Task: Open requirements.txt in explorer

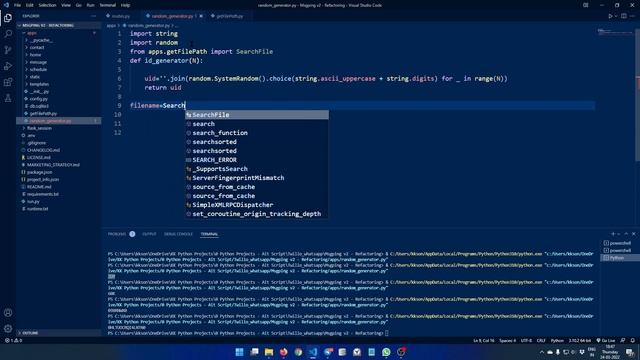Action: [42, 194]
